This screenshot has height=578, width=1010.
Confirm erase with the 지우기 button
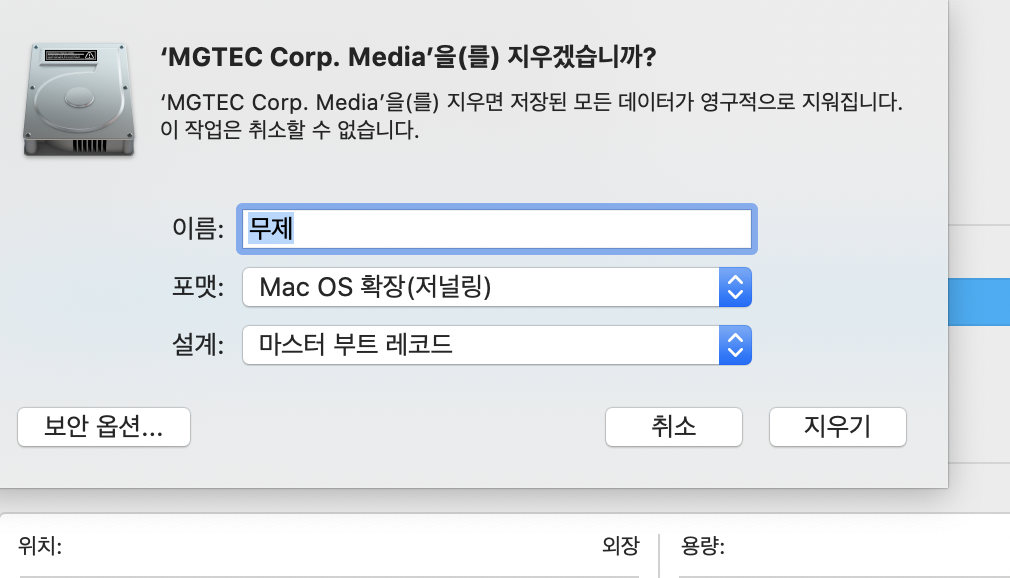(x=837, y=427)
